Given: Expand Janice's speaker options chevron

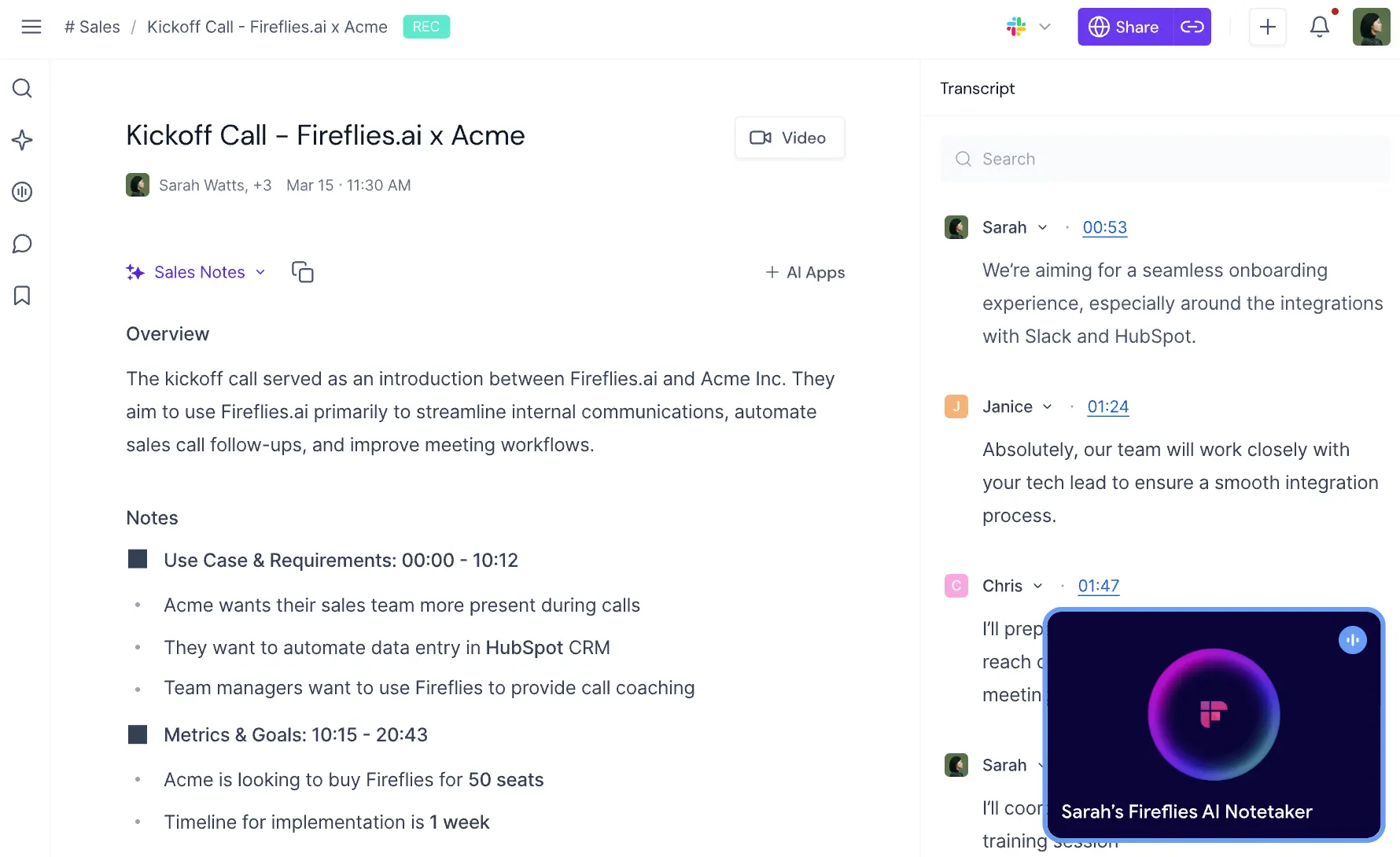Looking at the screenshot, I should (1048, 406).
